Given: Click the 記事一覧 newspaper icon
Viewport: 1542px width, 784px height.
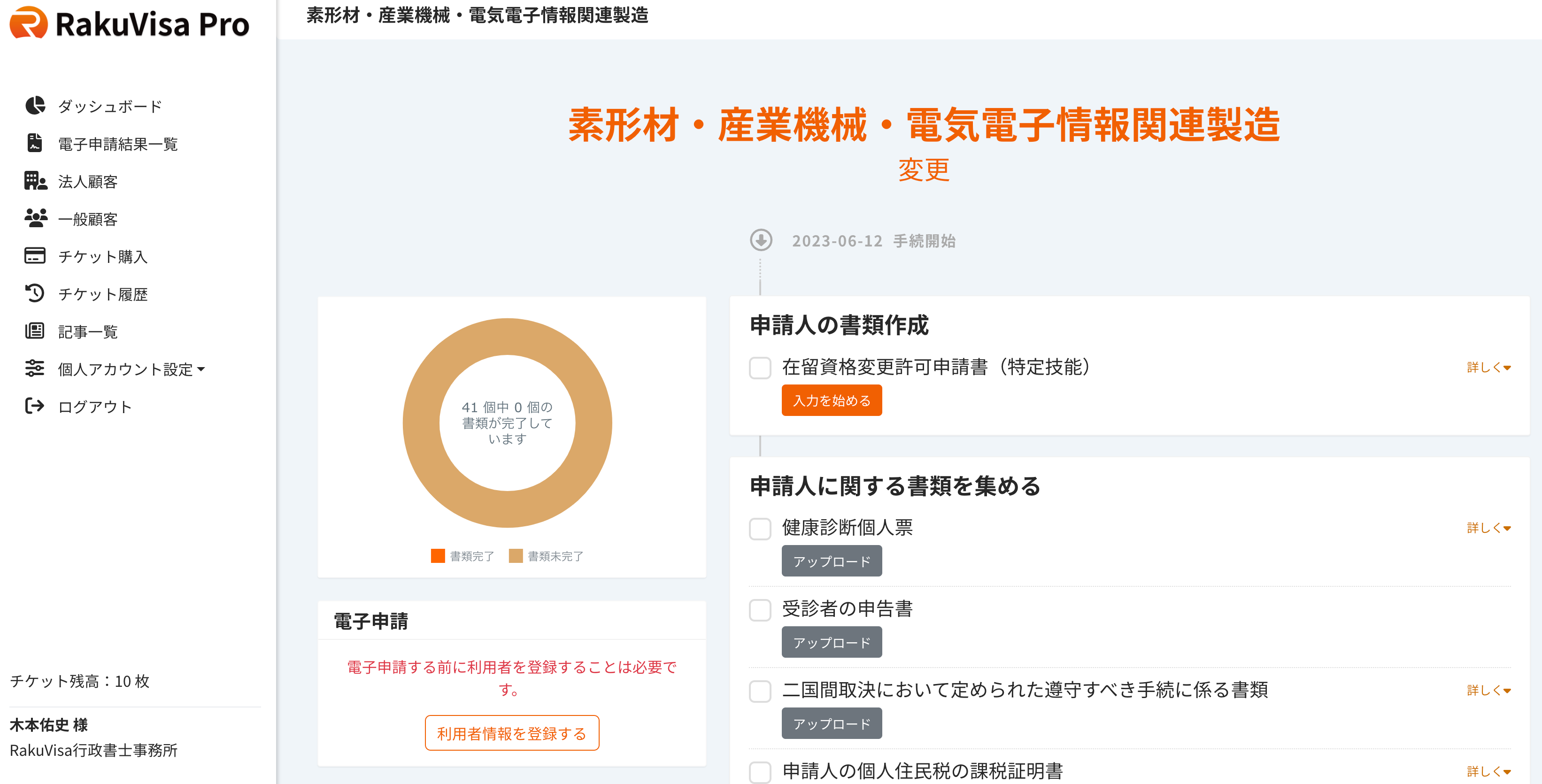Looking at the screenshot, I should [x=35, y=331].
